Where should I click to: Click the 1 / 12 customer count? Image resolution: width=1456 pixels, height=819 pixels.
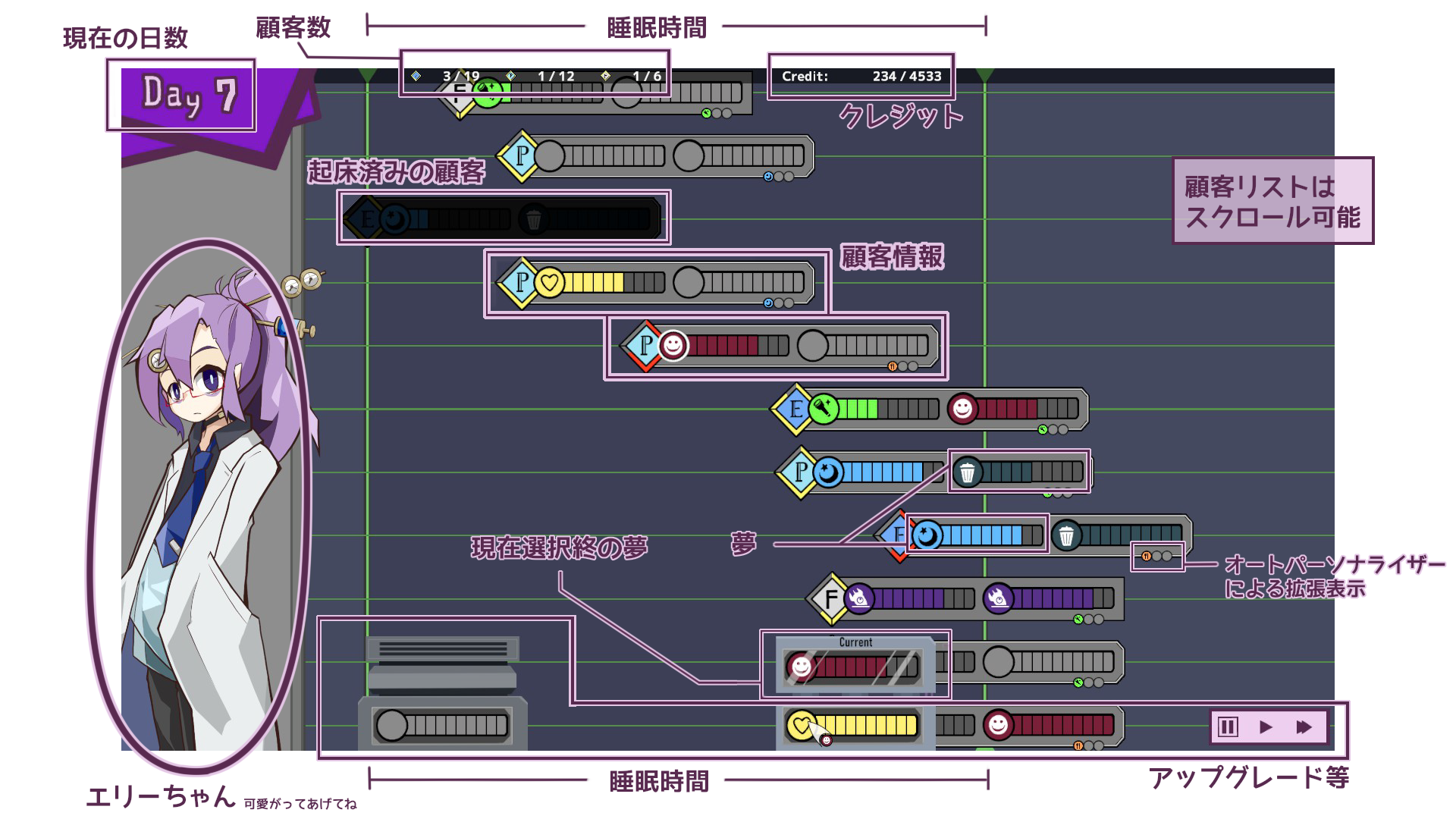pos(556,77)
